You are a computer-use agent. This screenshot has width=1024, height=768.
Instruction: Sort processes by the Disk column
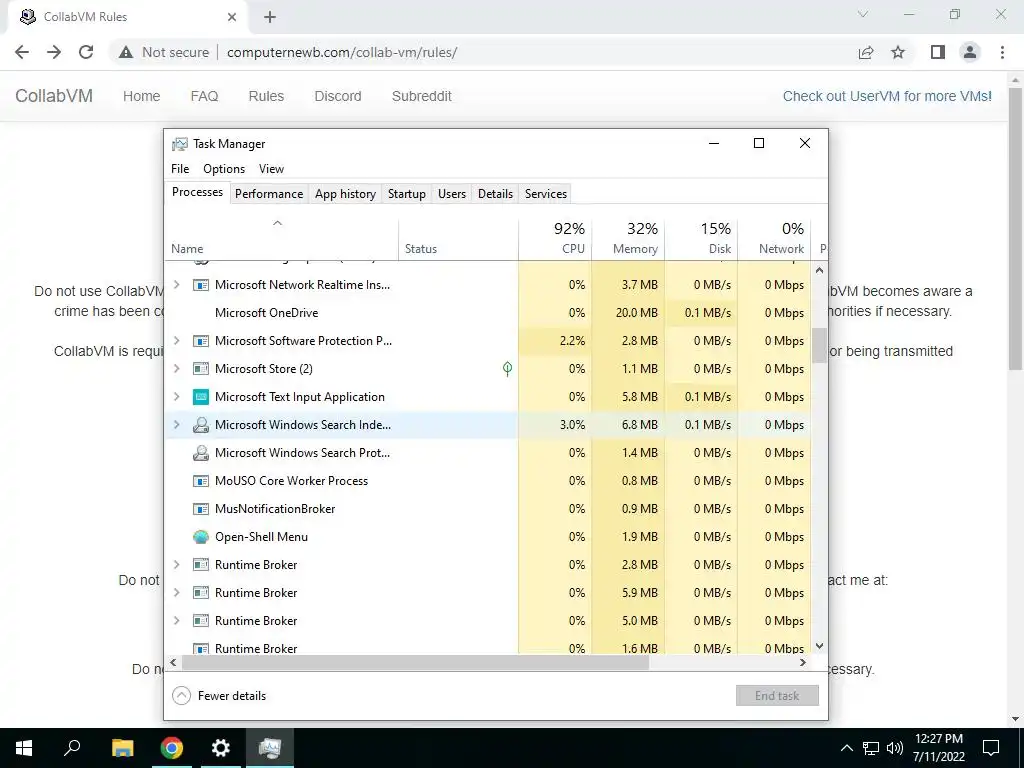coord(701,238)
